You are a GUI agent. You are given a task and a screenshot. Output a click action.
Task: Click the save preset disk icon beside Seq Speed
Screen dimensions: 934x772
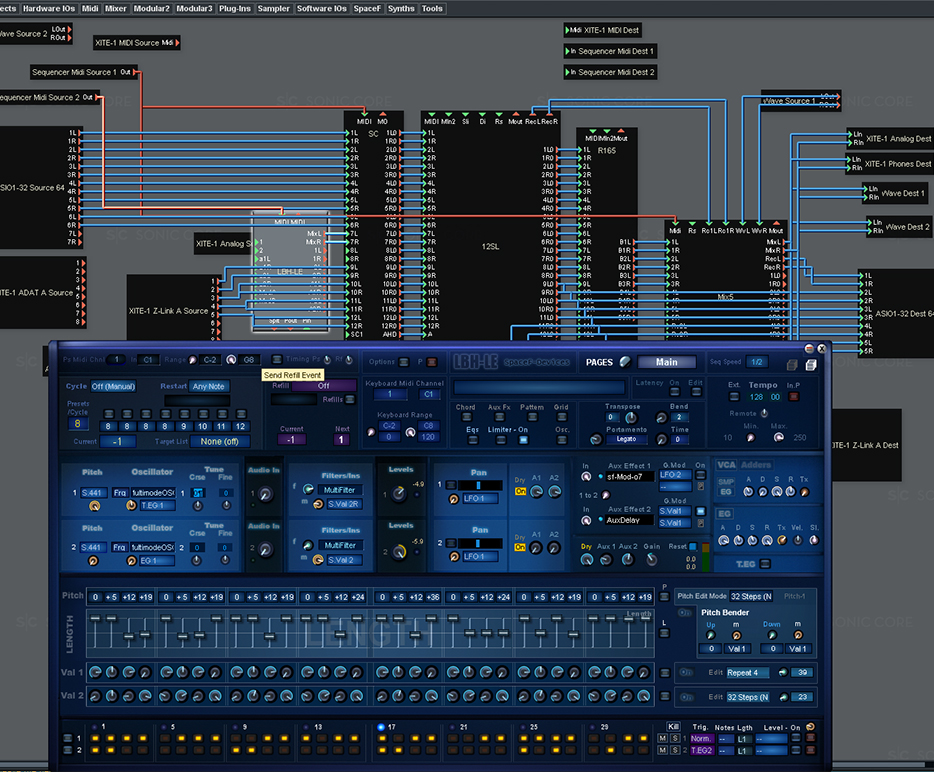[811, 365]
